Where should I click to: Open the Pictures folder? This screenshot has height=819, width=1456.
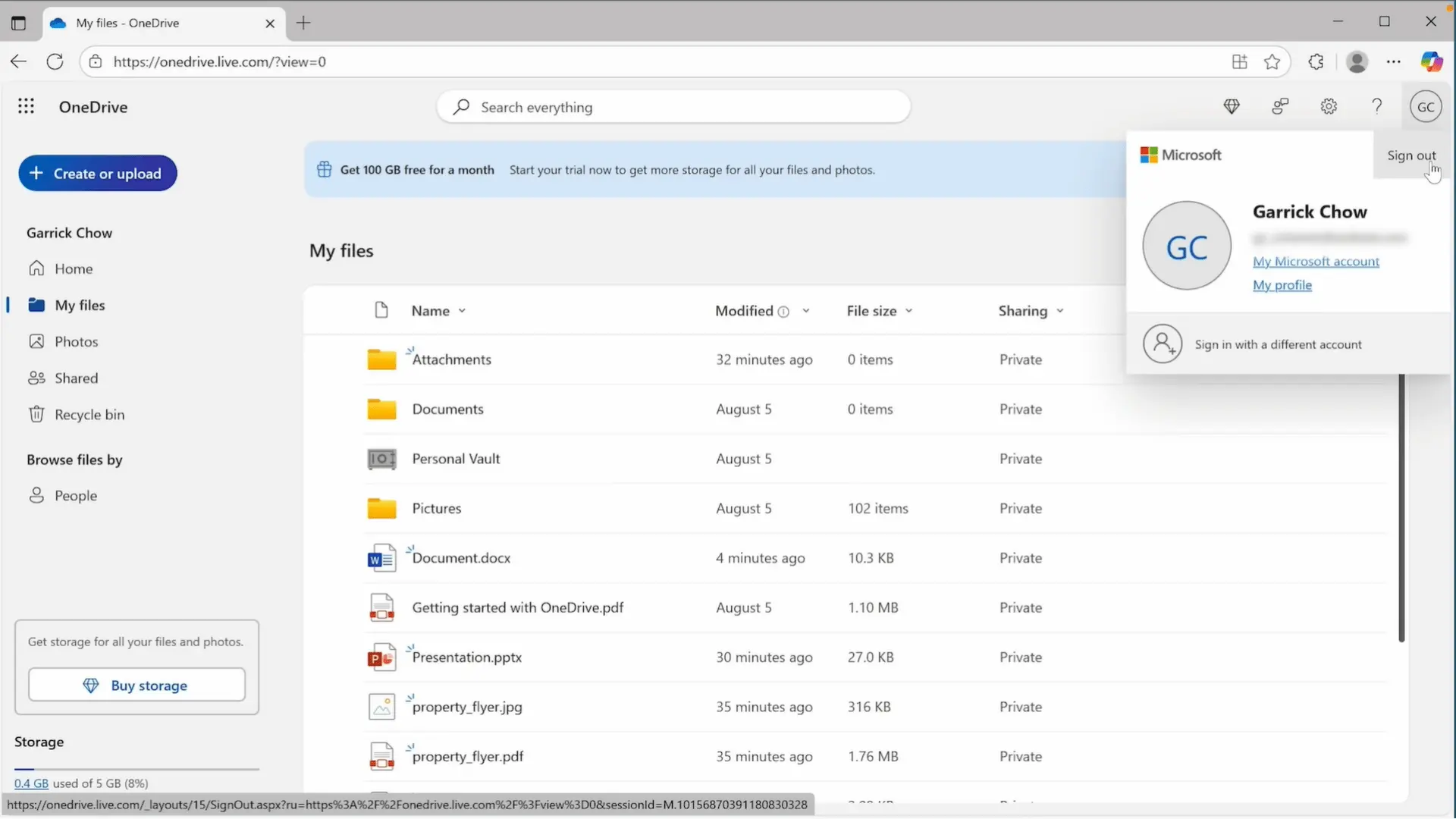[x=436, y=508]
